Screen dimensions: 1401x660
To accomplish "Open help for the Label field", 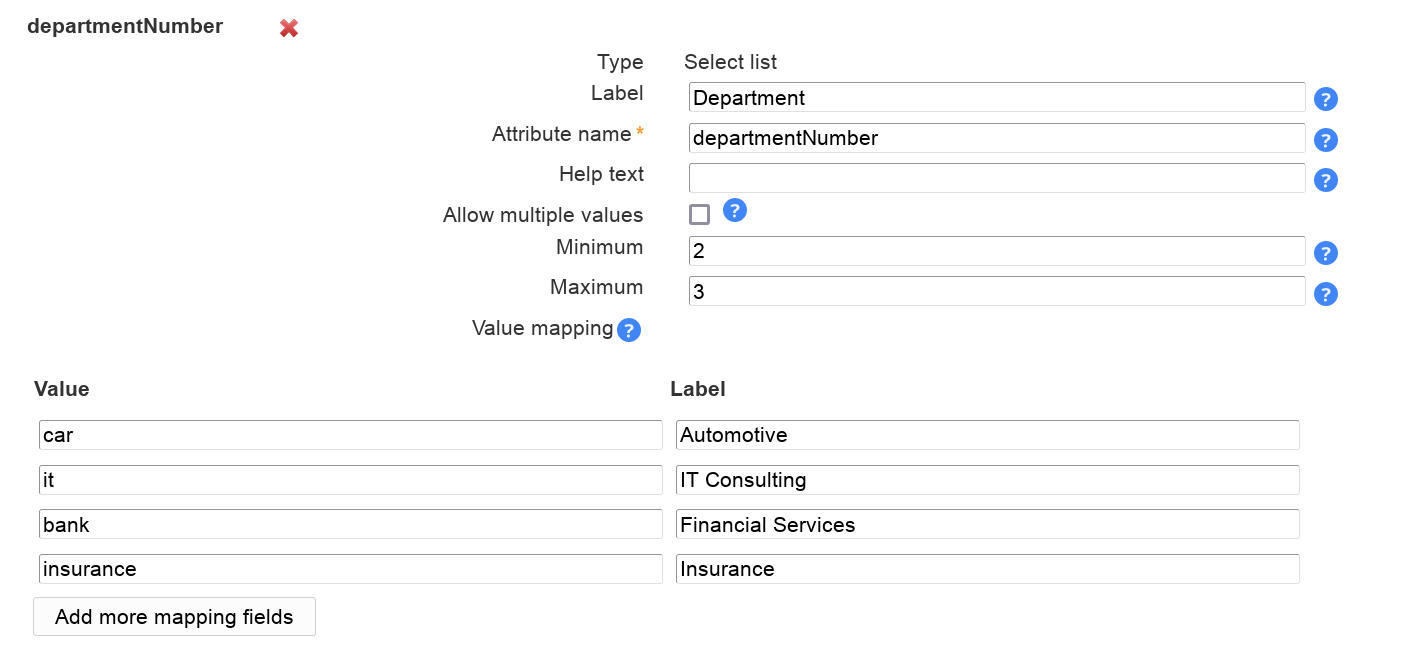I will [1325, 99].
